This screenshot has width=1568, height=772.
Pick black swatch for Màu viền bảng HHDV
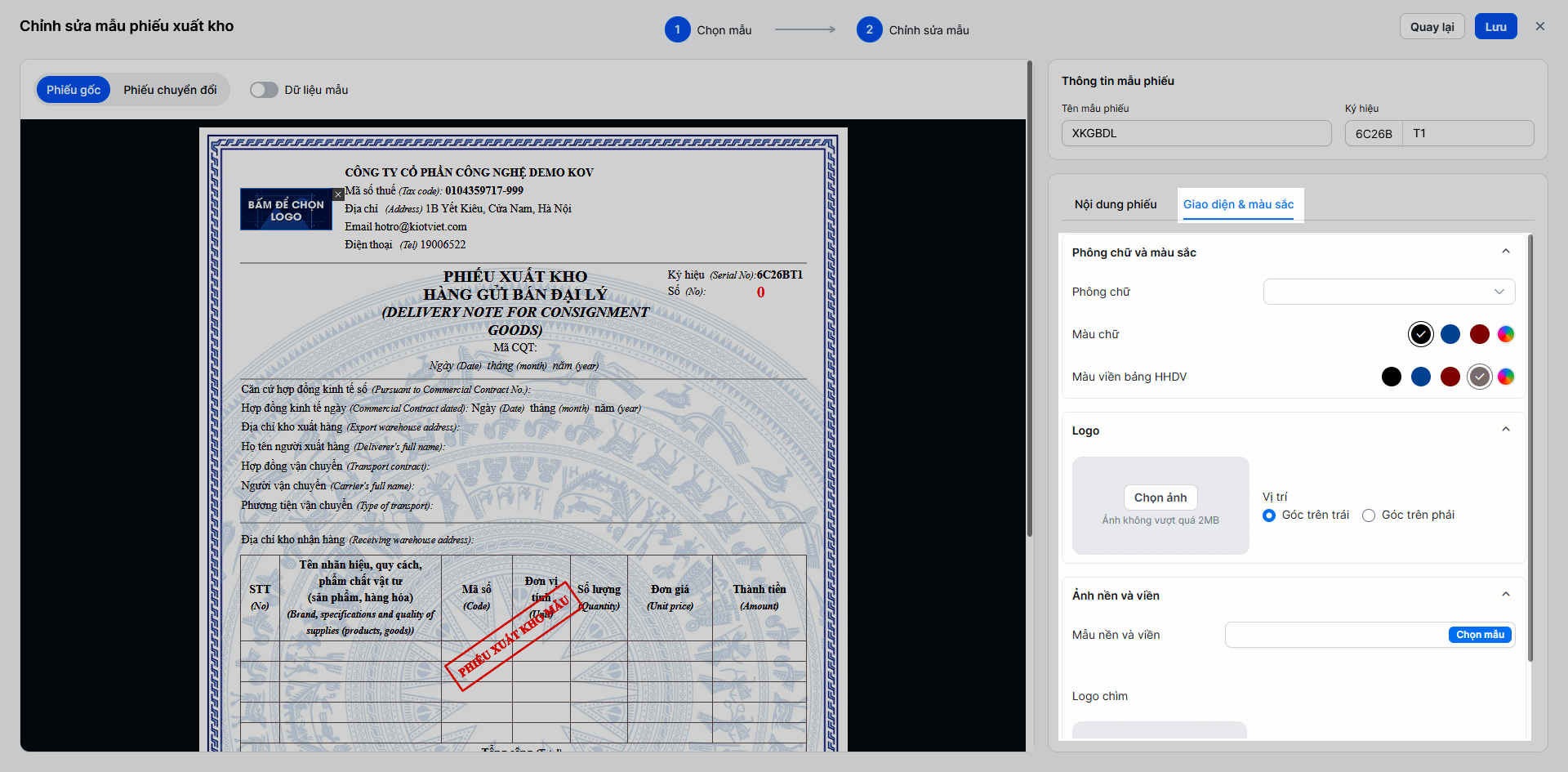pos(1392,377)
